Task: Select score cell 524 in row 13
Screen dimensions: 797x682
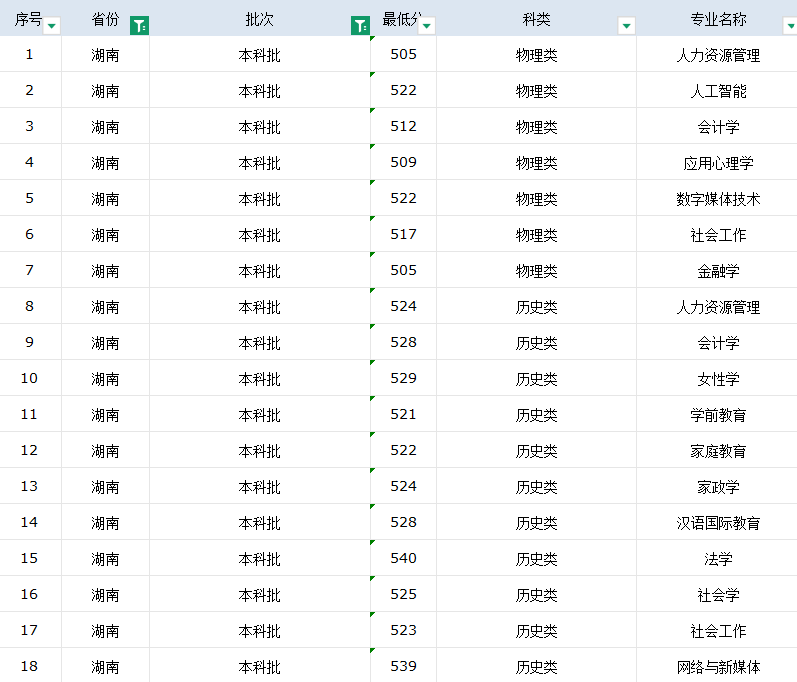Action: pyautogui.click(x=404, y=486)
